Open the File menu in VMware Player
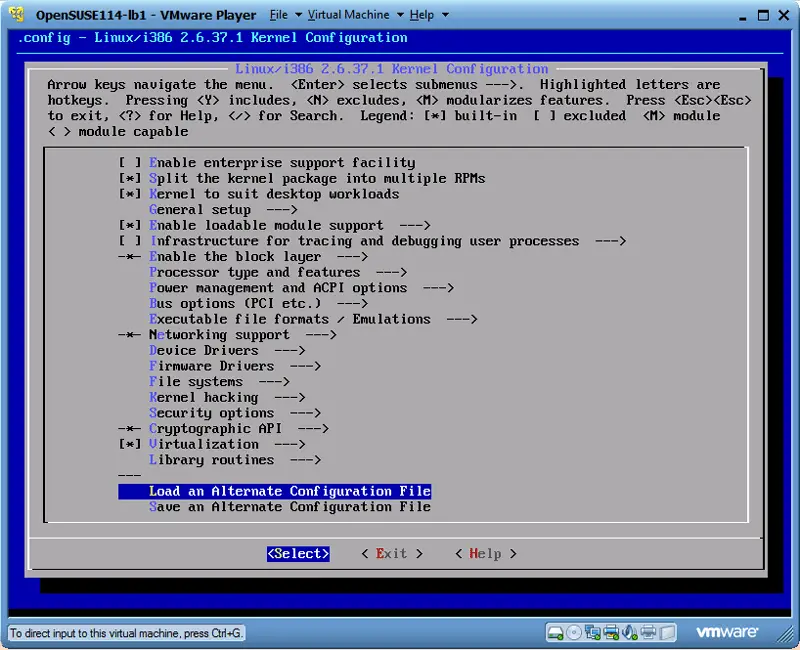 (285, 15)
